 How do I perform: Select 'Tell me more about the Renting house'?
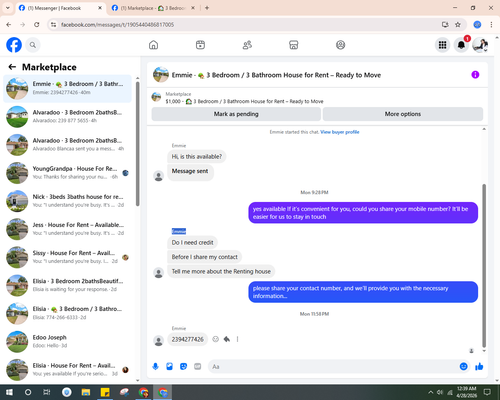(x=221, y=272)
